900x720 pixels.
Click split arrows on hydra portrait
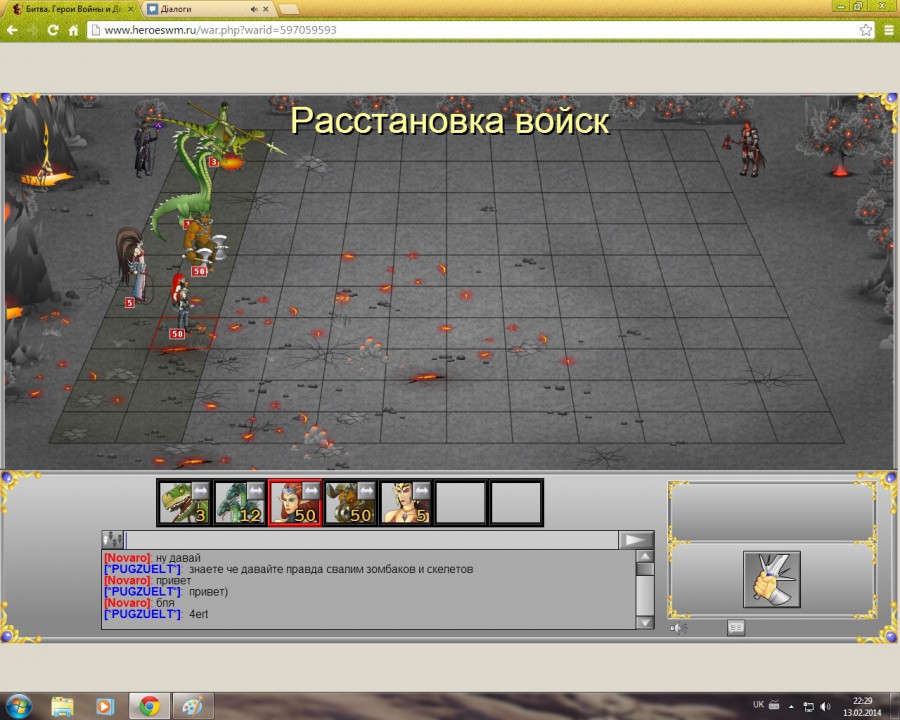pos(255,490)
